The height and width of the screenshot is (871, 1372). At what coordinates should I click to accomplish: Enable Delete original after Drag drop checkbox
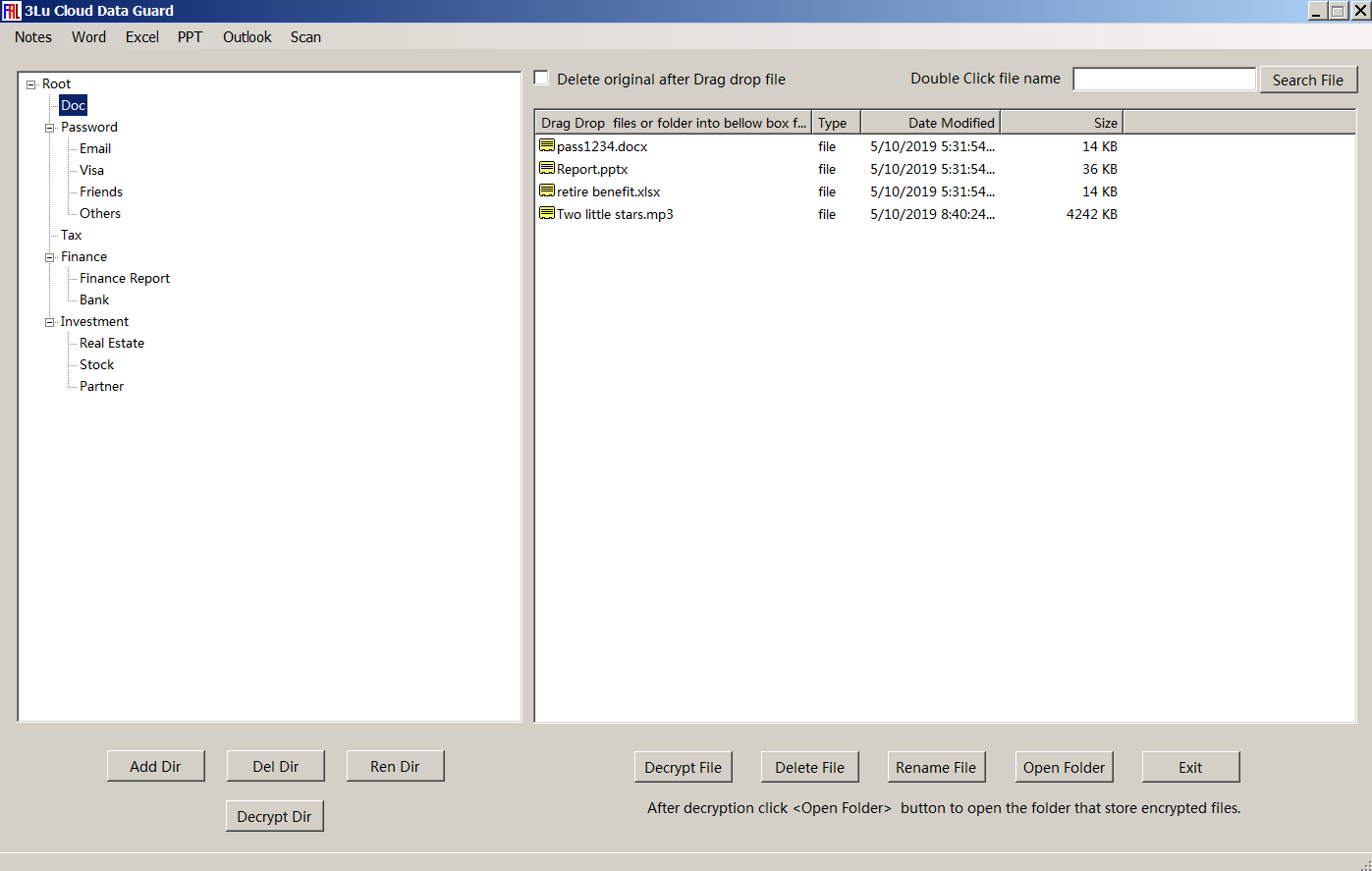(x=541, y=79)
